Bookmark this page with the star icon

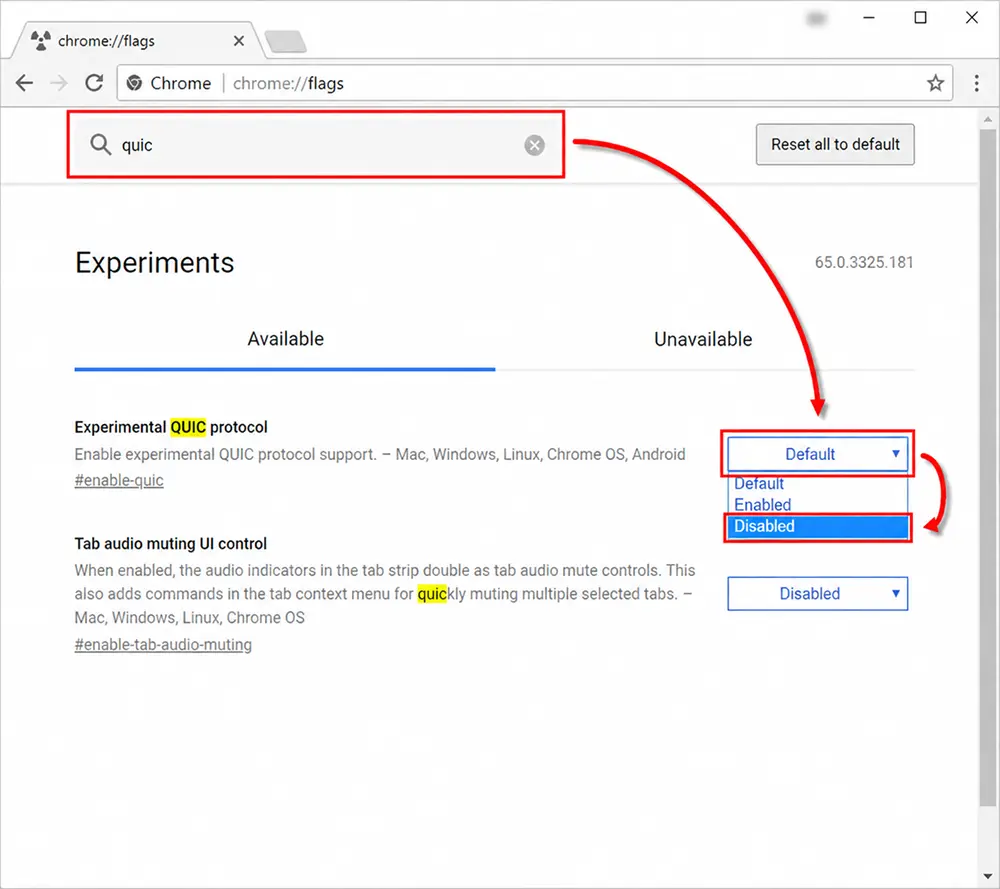[x=935, y=83]
